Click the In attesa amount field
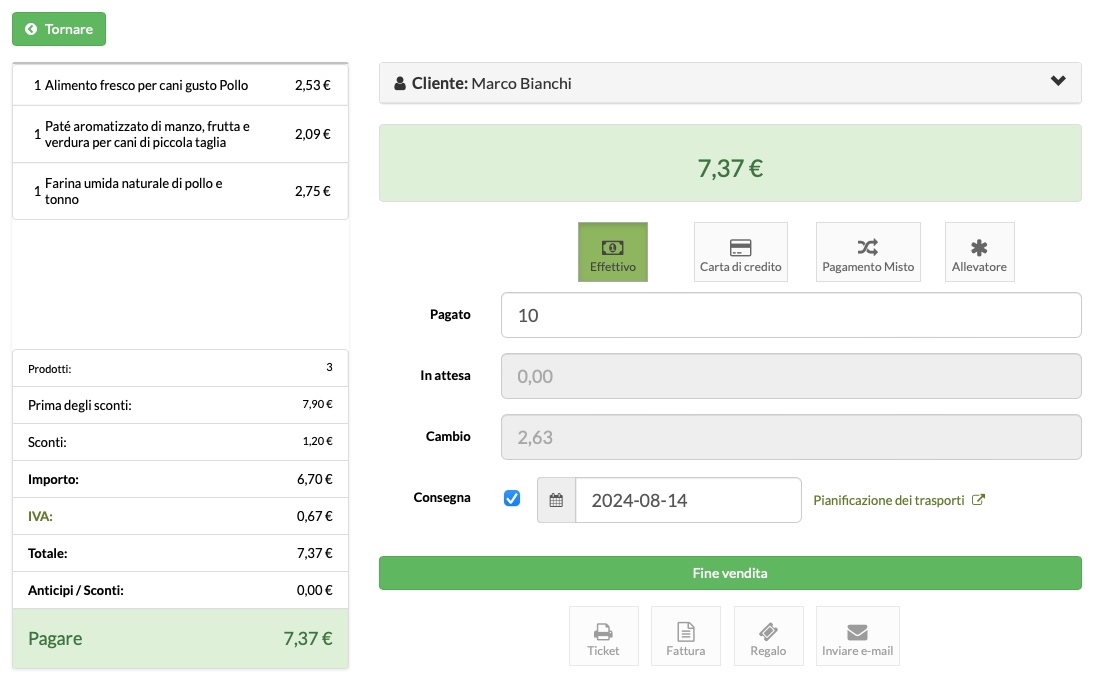This screenshot has width=1093, height=698. click(791, 376)
